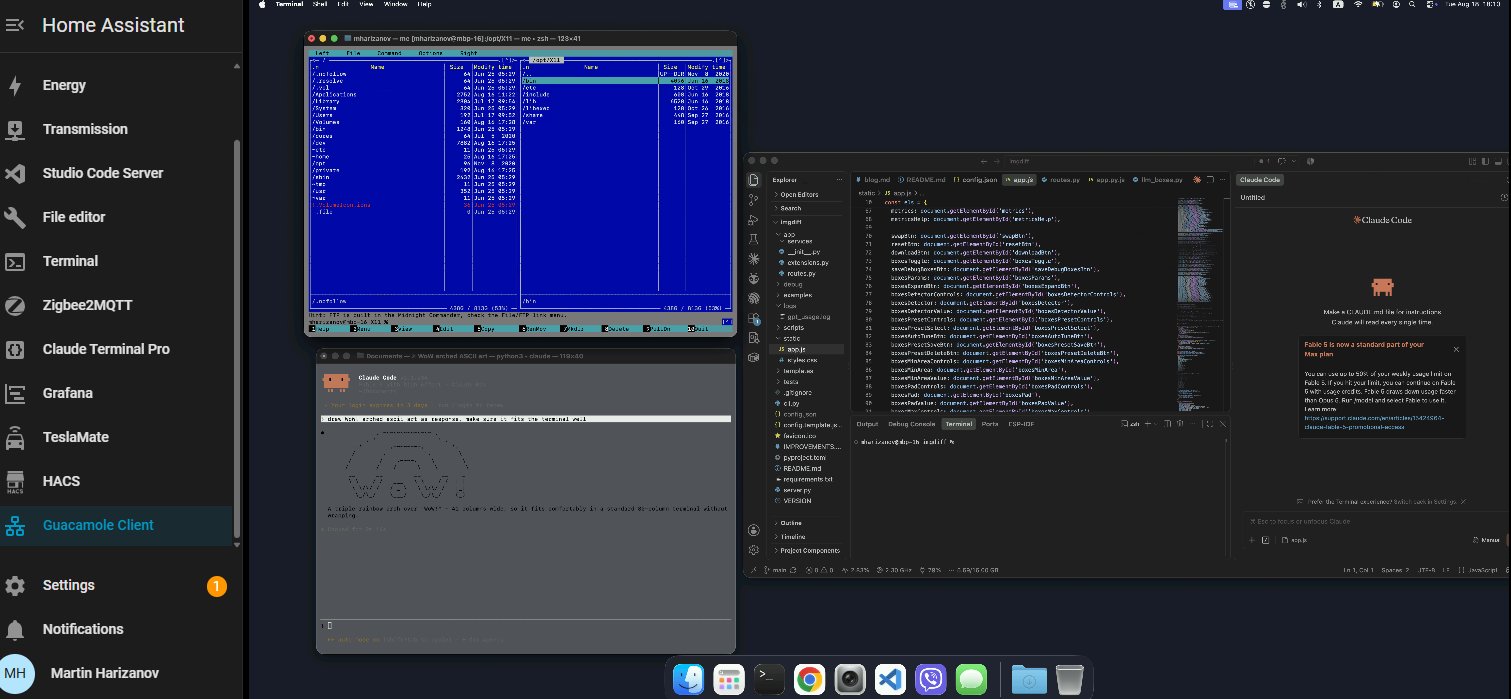Click Shell in the macOS menu bar
The width and height of the screenshot is (1511, 699).
click(x=321, y=4)
